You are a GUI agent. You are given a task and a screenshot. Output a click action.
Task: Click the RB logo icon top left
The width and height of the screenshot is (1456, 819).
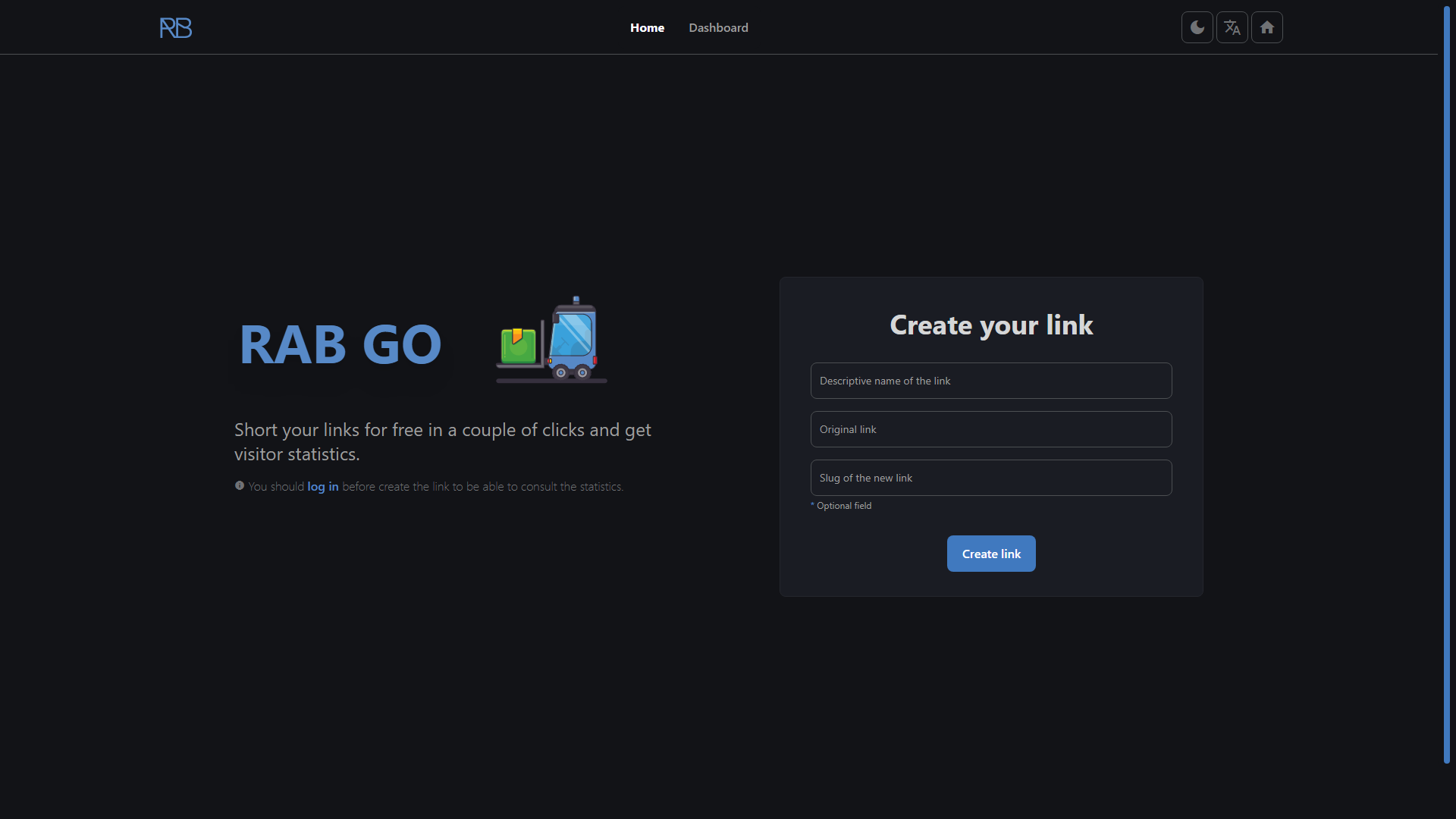176,27
